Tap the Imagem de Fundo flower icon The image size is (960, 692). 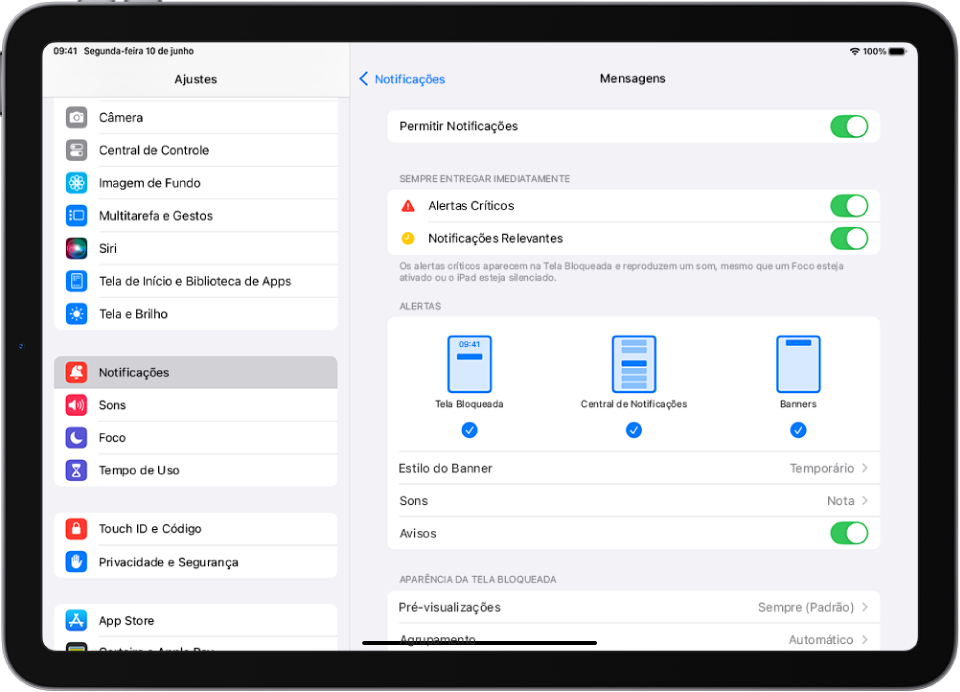point(77,182)
